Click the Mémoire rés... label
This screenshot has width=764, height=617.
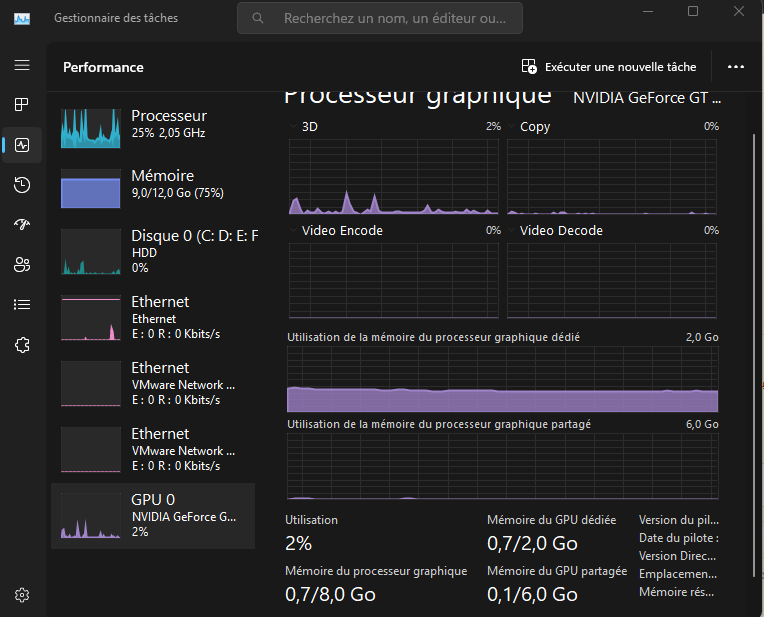coord(676,592)
